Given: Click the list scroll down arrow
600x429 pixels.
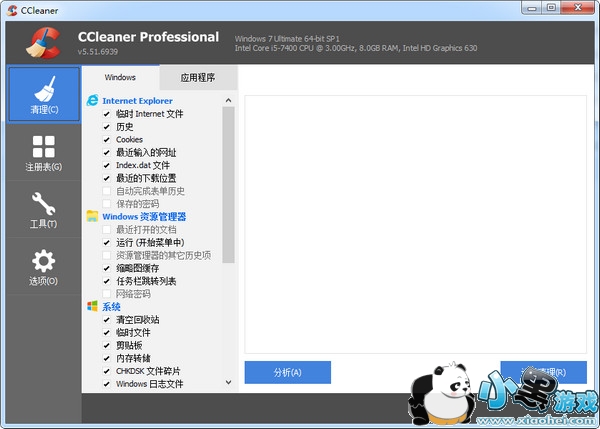Looking at the screenshot, I should 228,382.
